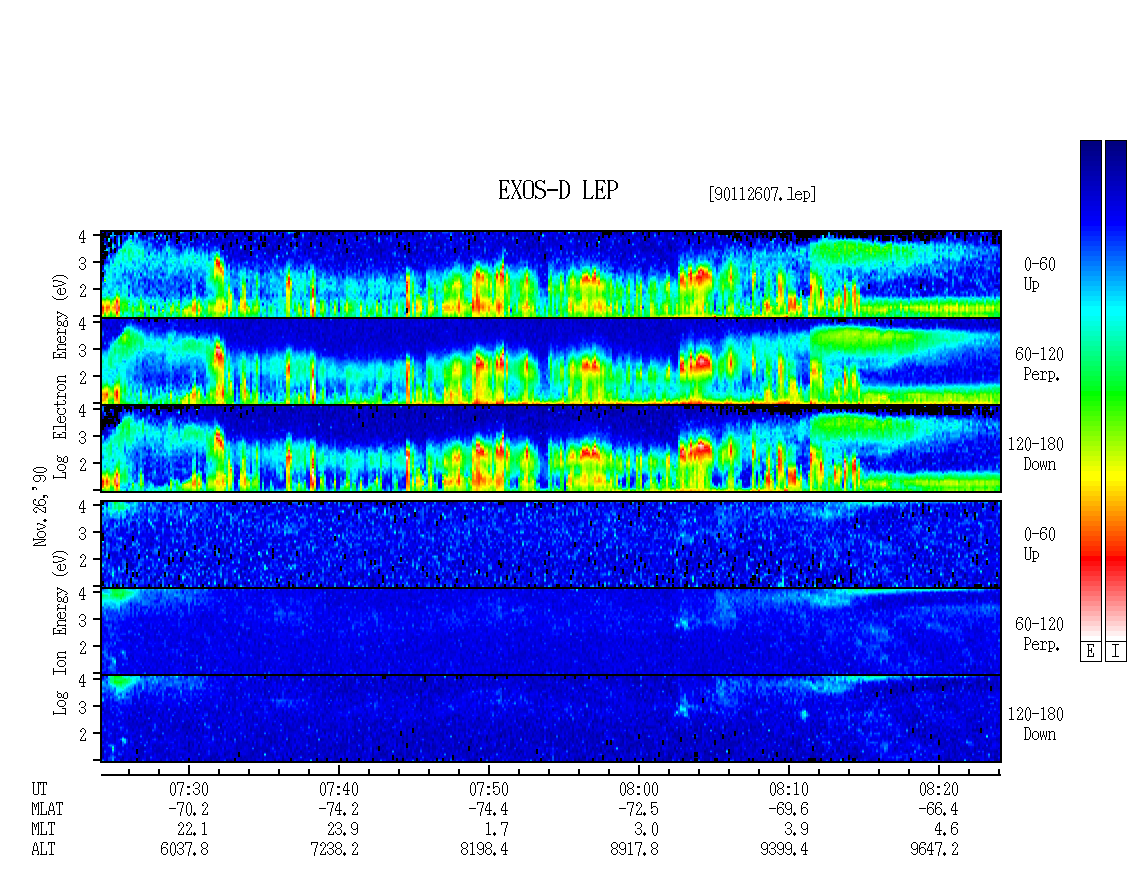The width and height of the screenshot is (1130, 875).
Task: Select the Log Ion Energy (eV) axis label
Action: (61, 633)
